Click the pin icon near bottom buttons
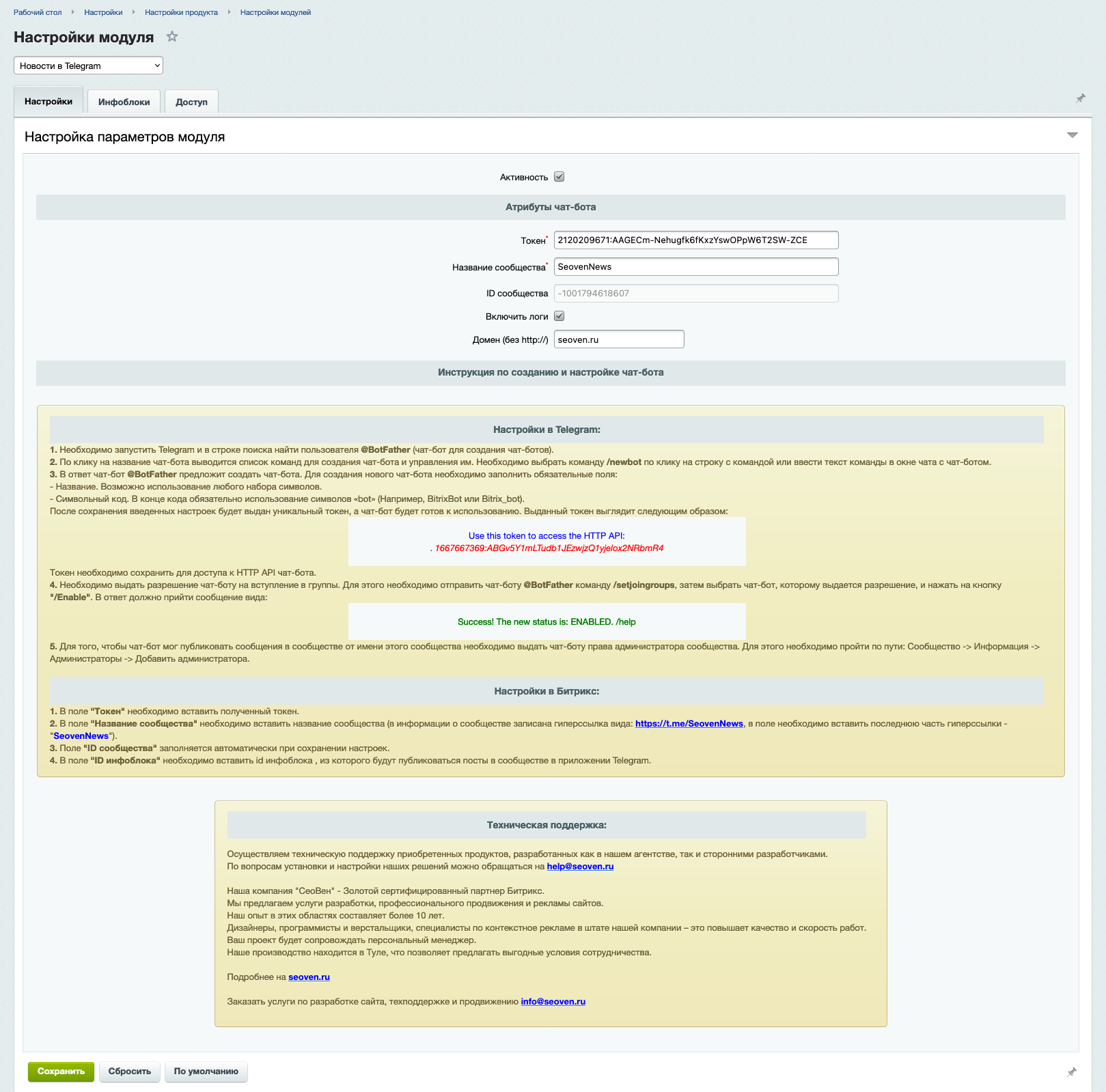1106x1092 pixels. 1071,1072
